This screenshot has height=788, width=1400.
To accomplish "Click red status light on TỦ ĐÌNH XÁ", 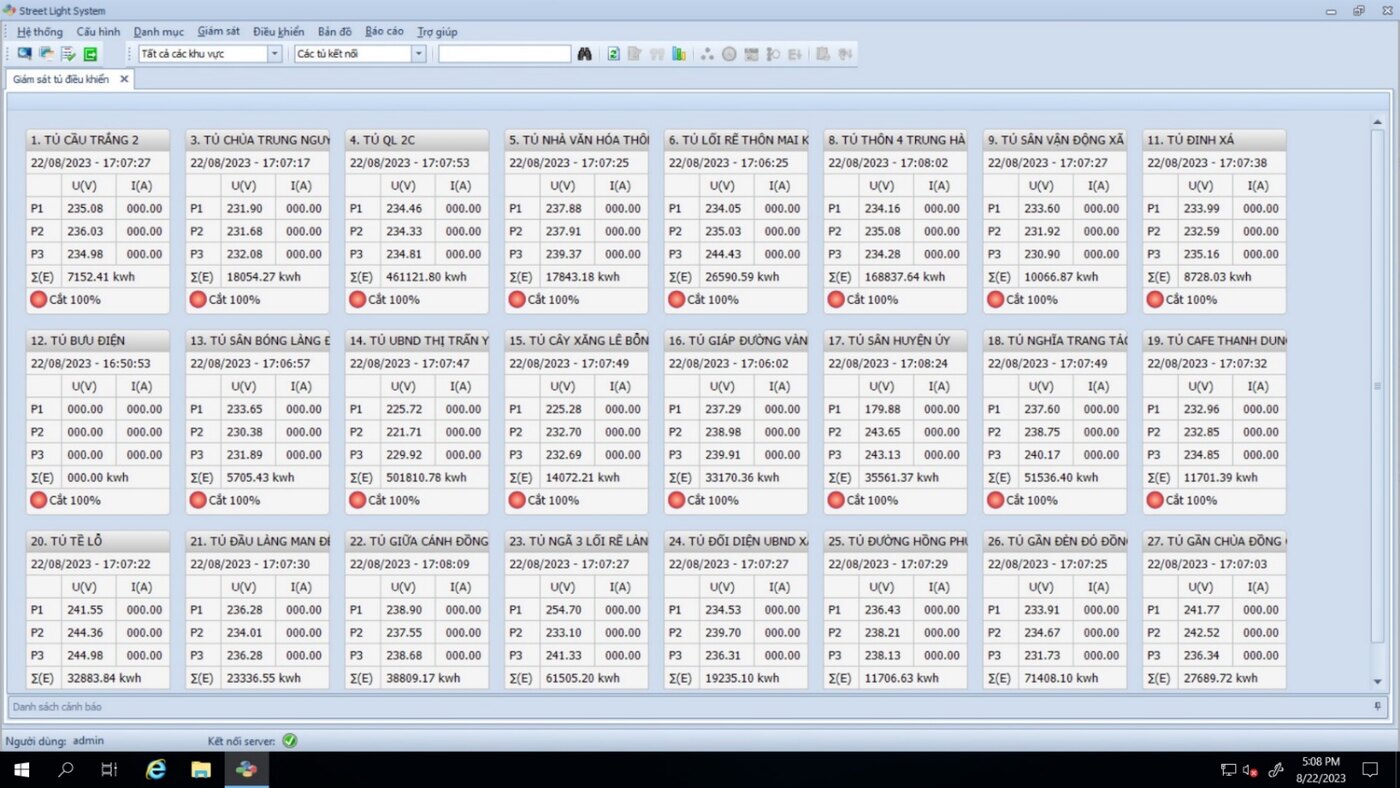I will [x=1155, y=299].
